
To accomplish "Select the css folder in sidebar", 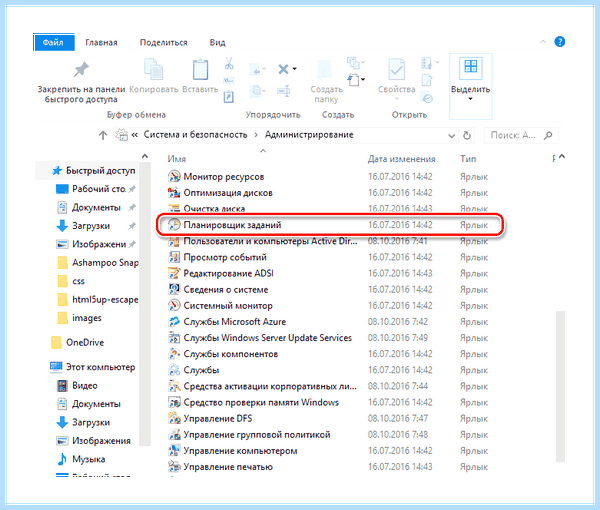I will (x=71, y=281).
